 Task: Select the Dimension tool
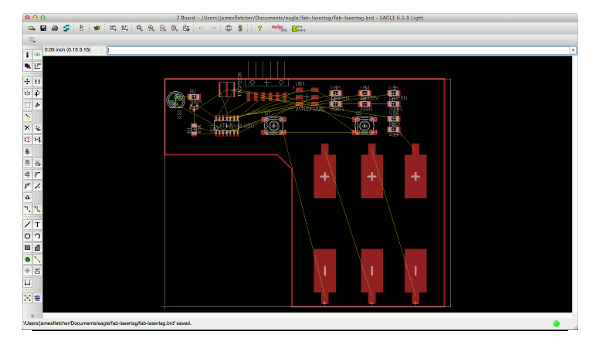click(x=27, y=282)
